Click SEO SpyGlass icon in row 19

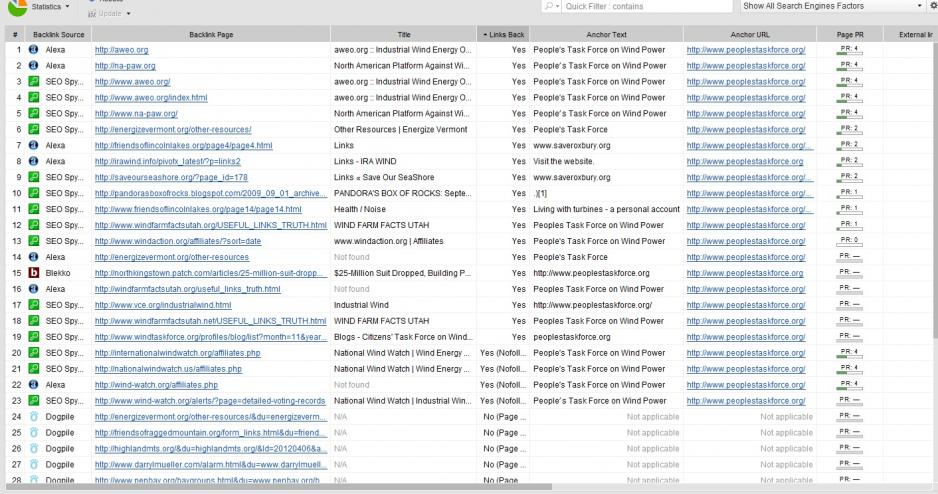pyautogui.click(x=34, y=337)
